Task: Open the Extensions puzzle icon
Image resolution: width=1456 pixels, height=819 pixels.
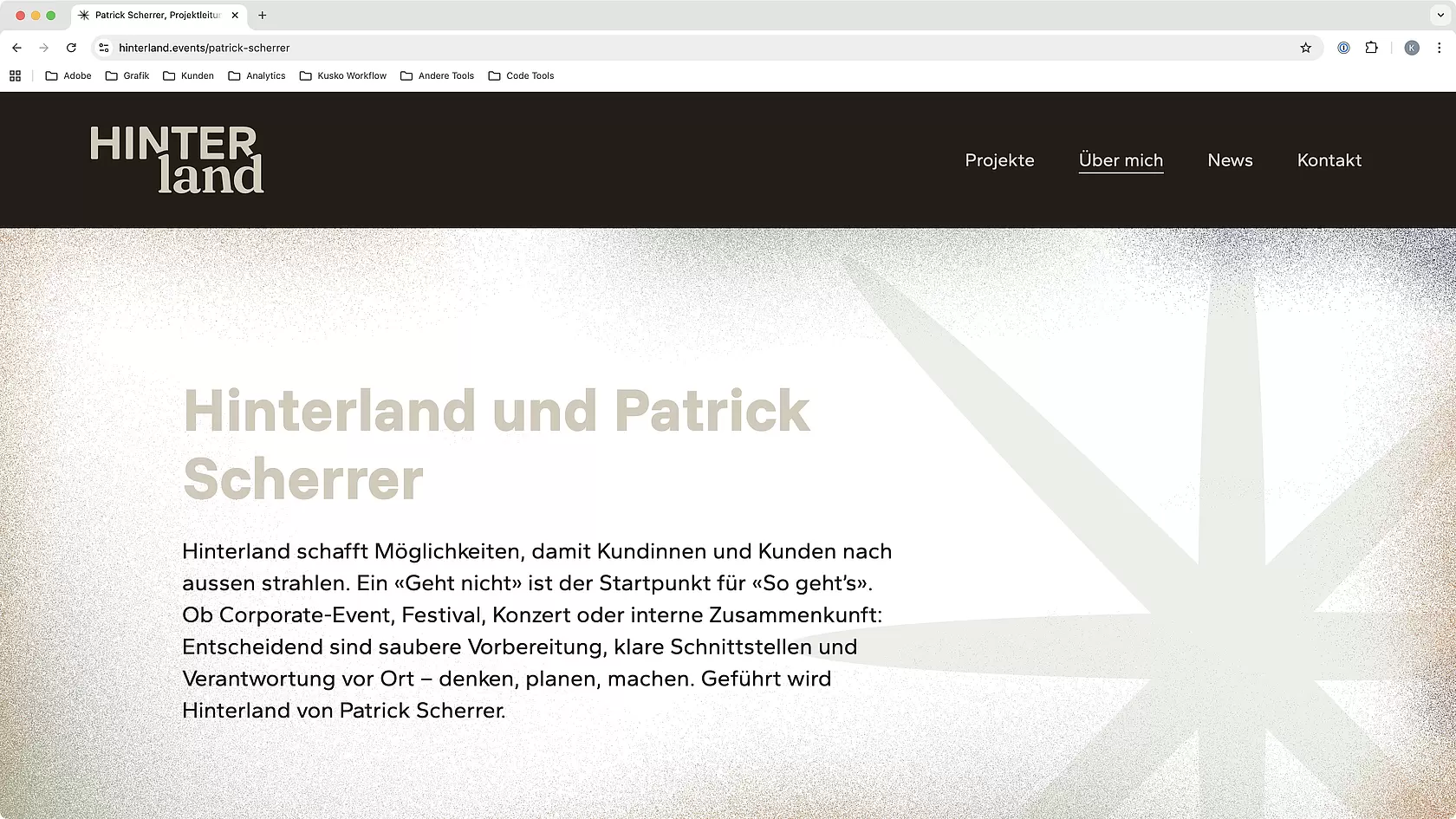Action: 1371,48
